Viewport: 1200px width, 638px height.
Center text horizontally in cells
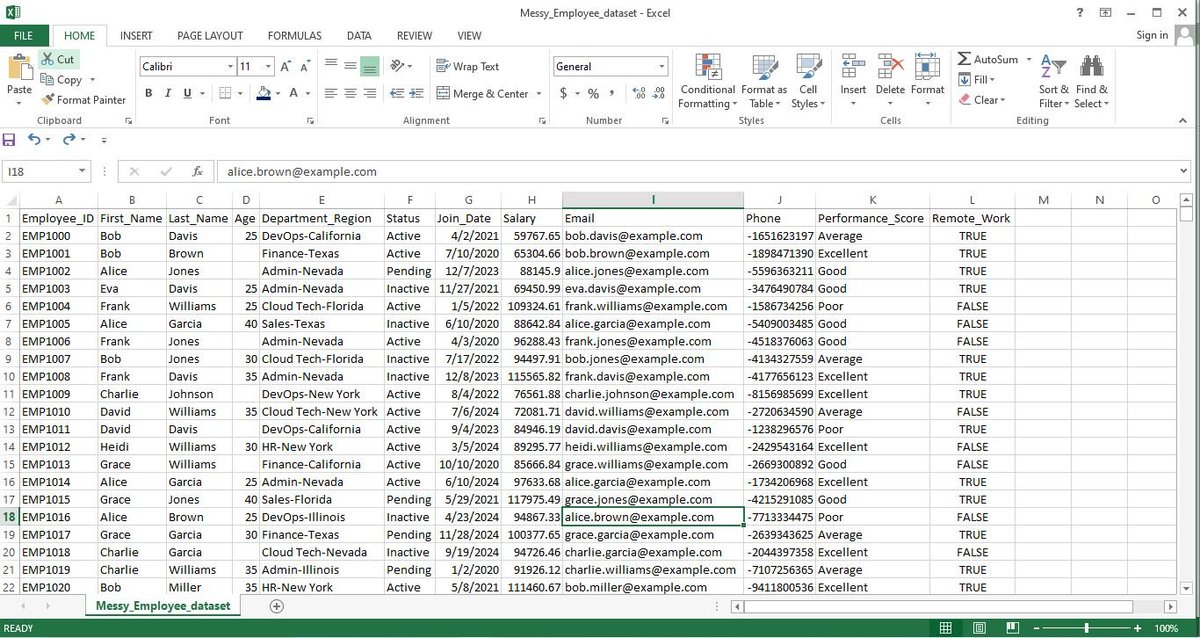tap(350, 93)
